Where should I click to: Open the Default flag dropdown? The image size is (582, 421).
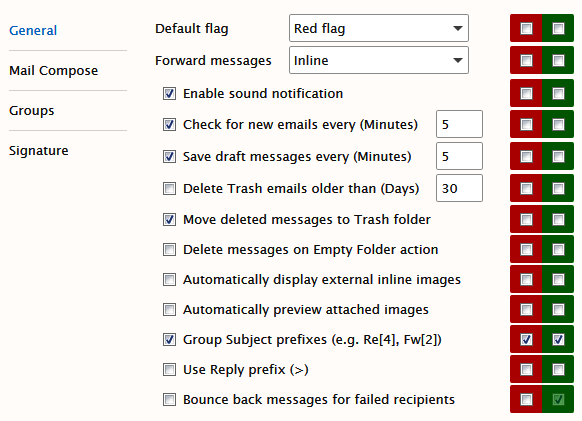379,28
